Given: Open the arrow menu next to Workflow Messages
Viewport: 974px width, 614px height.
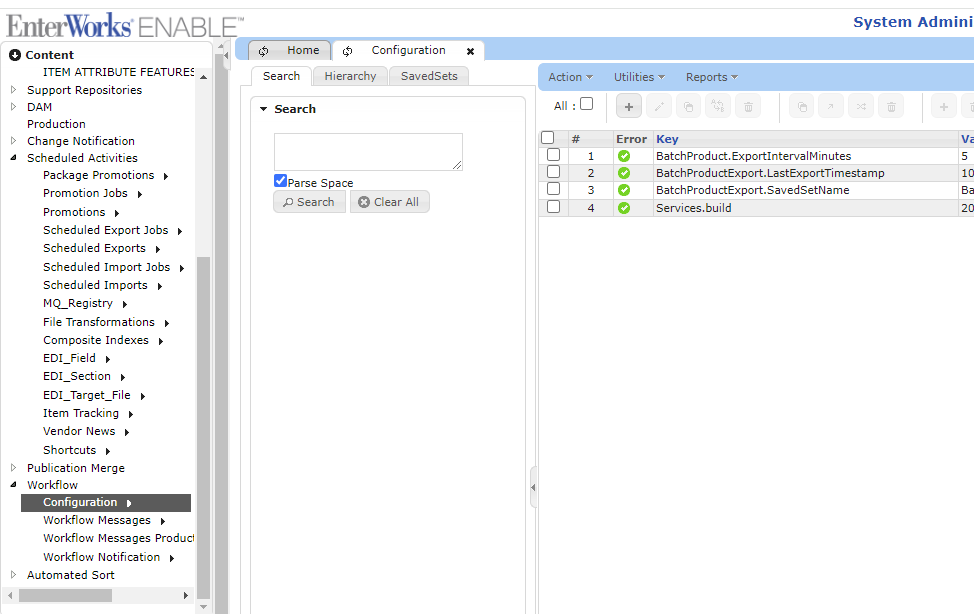Looking at the screenshot, I should (163, 521).
